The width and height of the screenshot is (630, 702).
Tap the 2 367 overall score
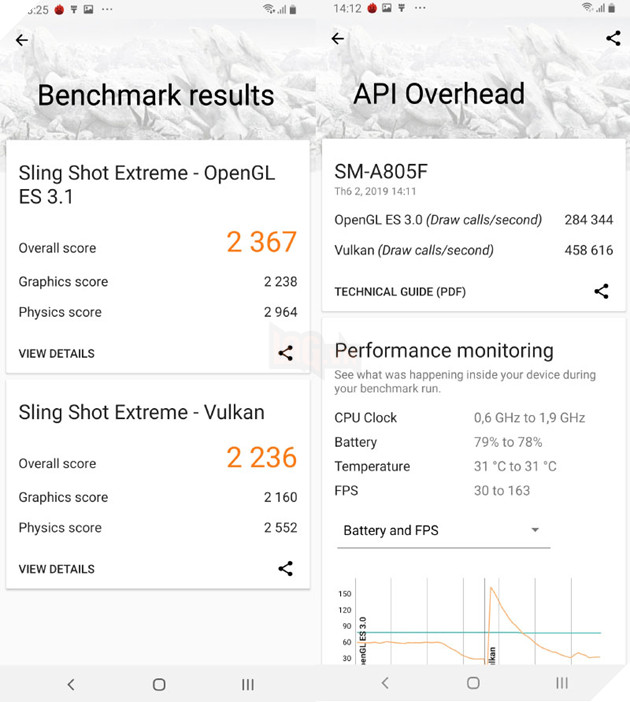261,242
